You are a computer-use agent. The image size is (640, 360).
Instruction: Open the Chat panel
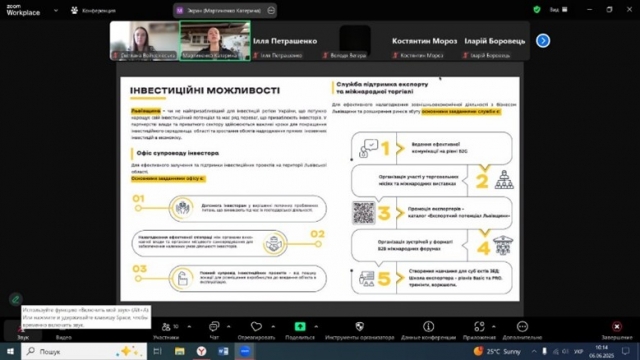click(214, 331)
